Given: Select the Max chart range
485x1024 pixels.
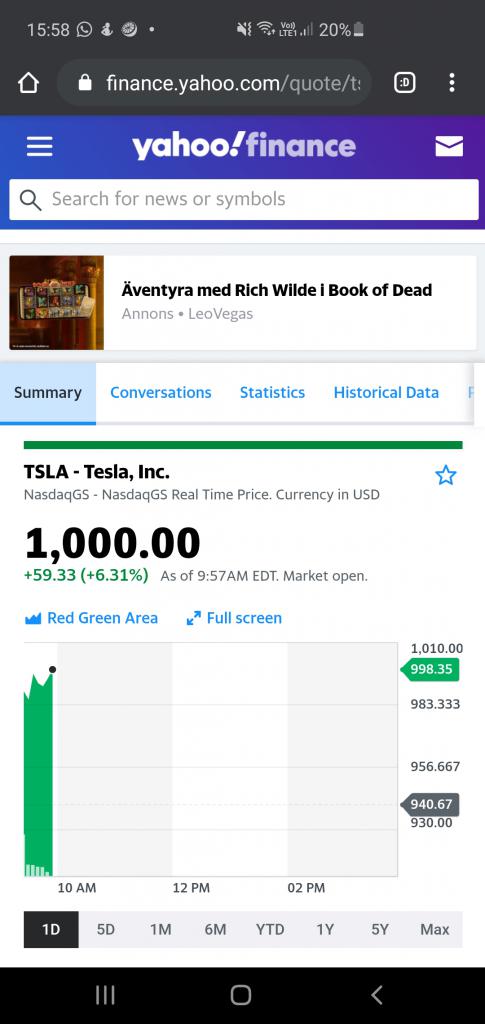Looking at the screenshot, I should [435, 929].
